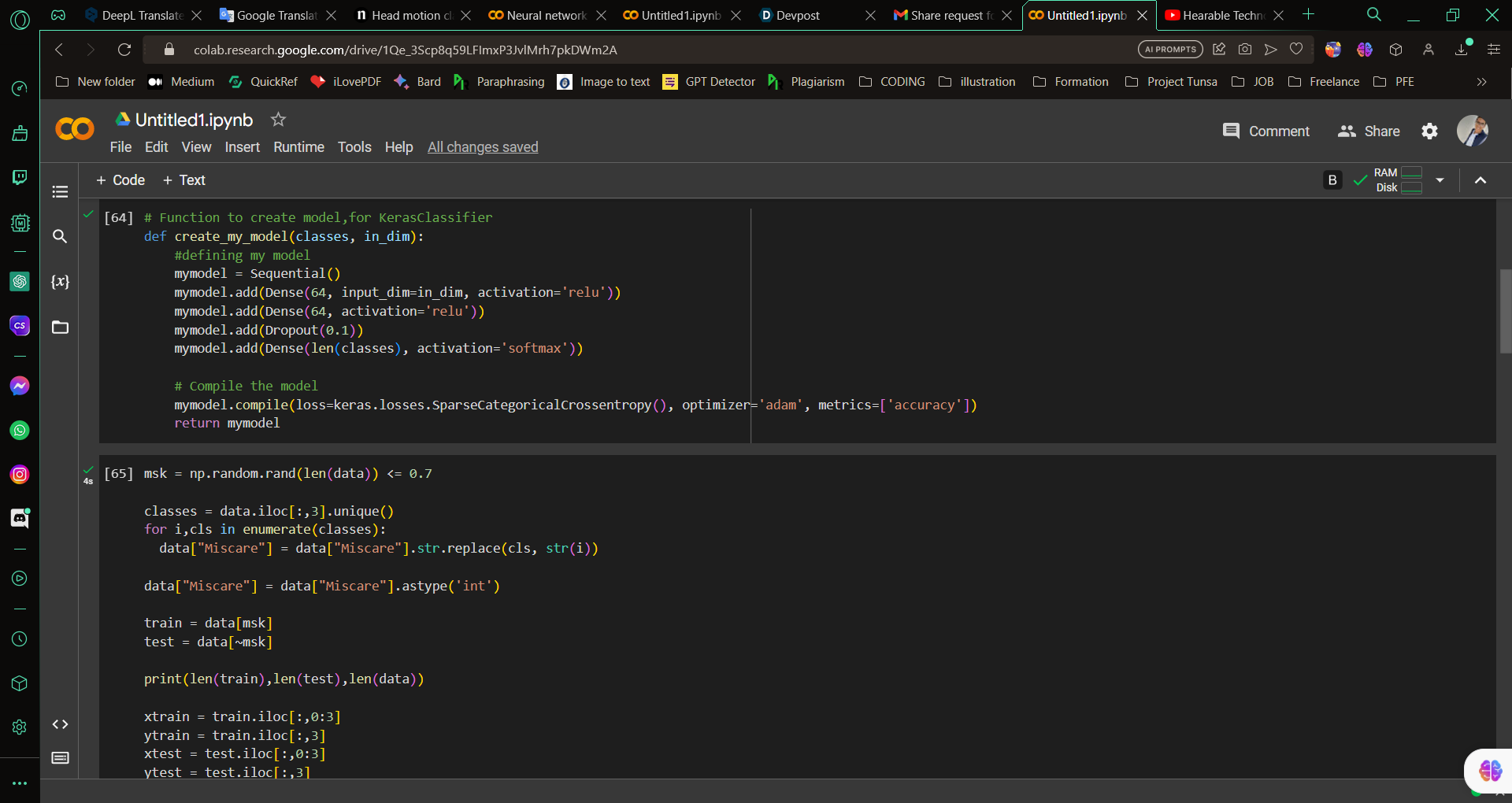The height and width of the screenshot is (803, 1512).
Task: Click the Colab logo
Action: (75, 129)
